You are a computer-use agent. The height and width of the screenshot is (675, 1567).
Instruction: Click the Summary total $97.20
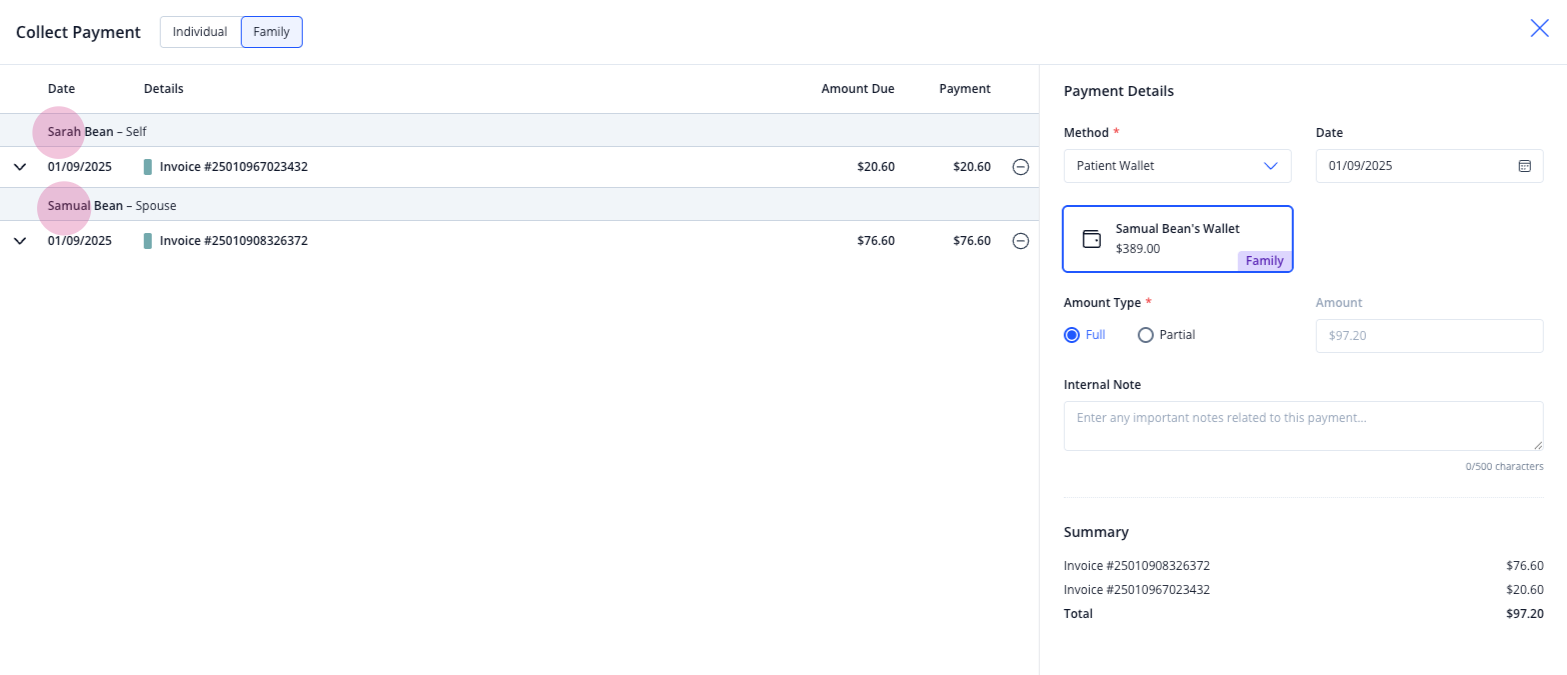click(x=1525, y=614)
